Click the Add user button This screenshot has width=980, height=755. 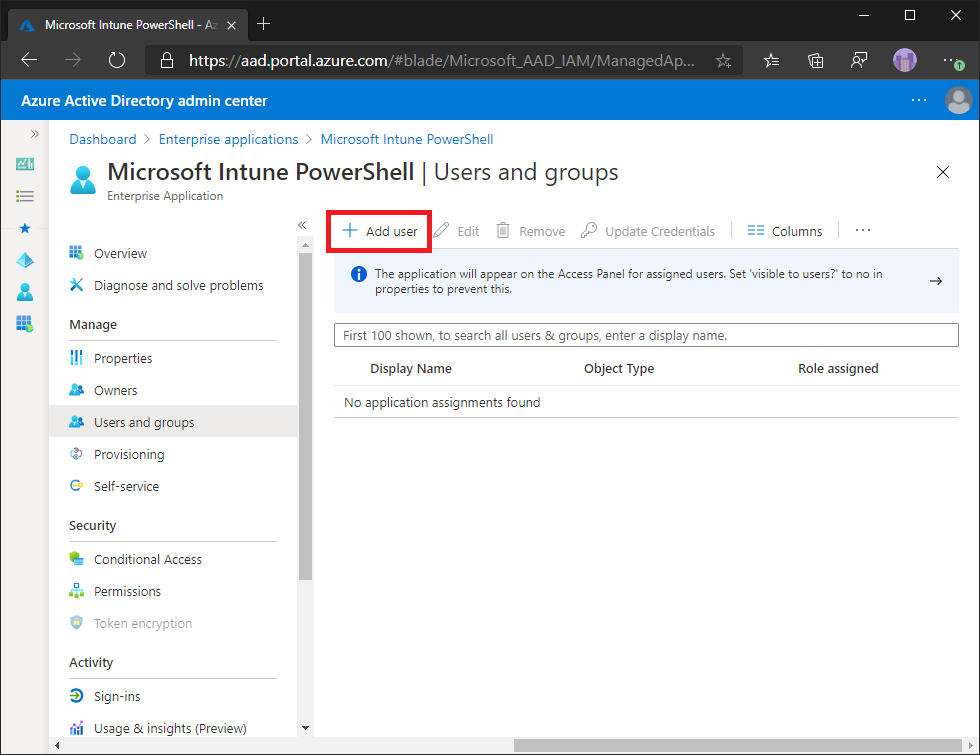pyautogui.click(x=379, y=231)
